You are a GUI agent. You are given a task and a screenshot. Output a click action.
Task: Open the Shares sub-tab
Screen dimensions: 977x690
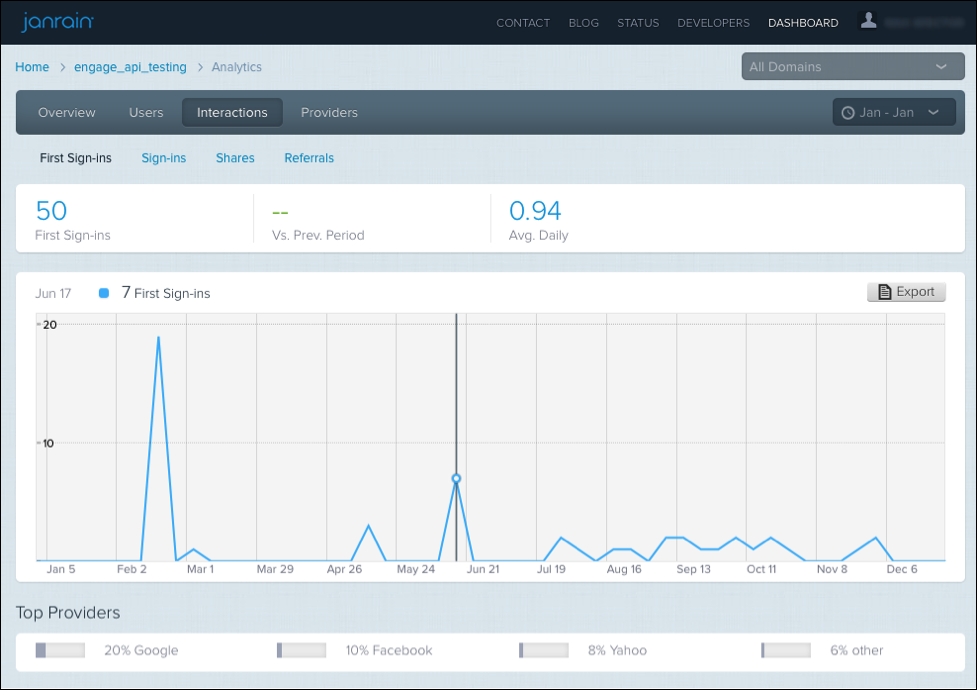pos(235,158)
